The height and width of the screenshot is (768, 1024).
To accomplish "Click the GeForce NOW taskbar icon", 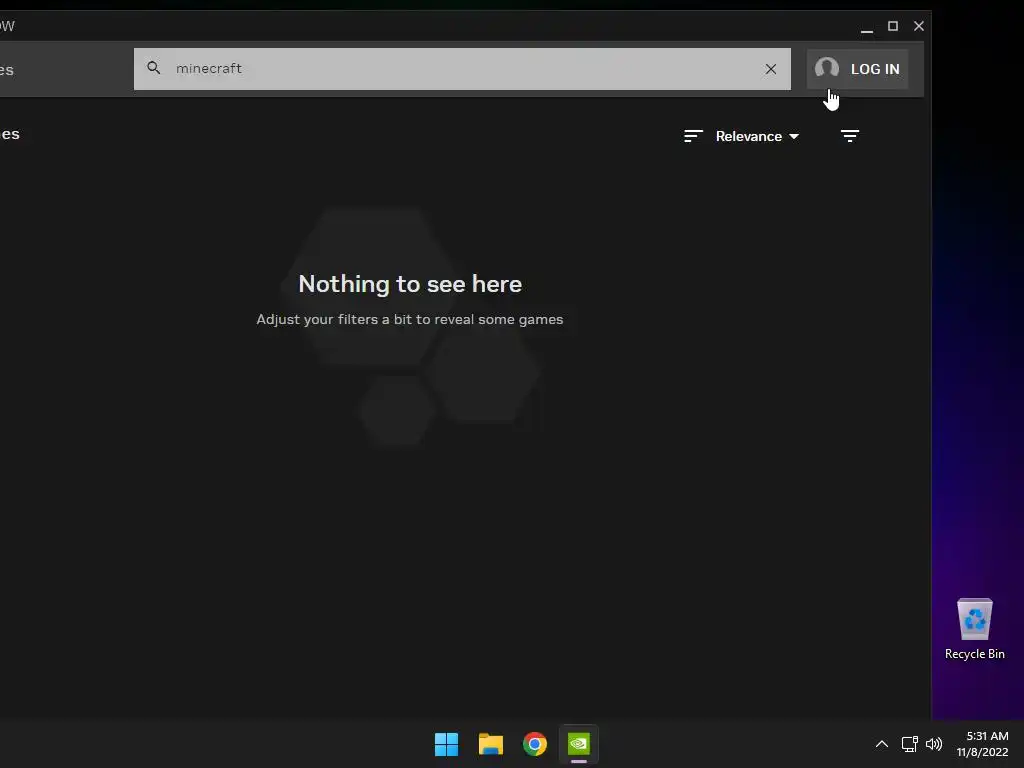I will [579, 744].
